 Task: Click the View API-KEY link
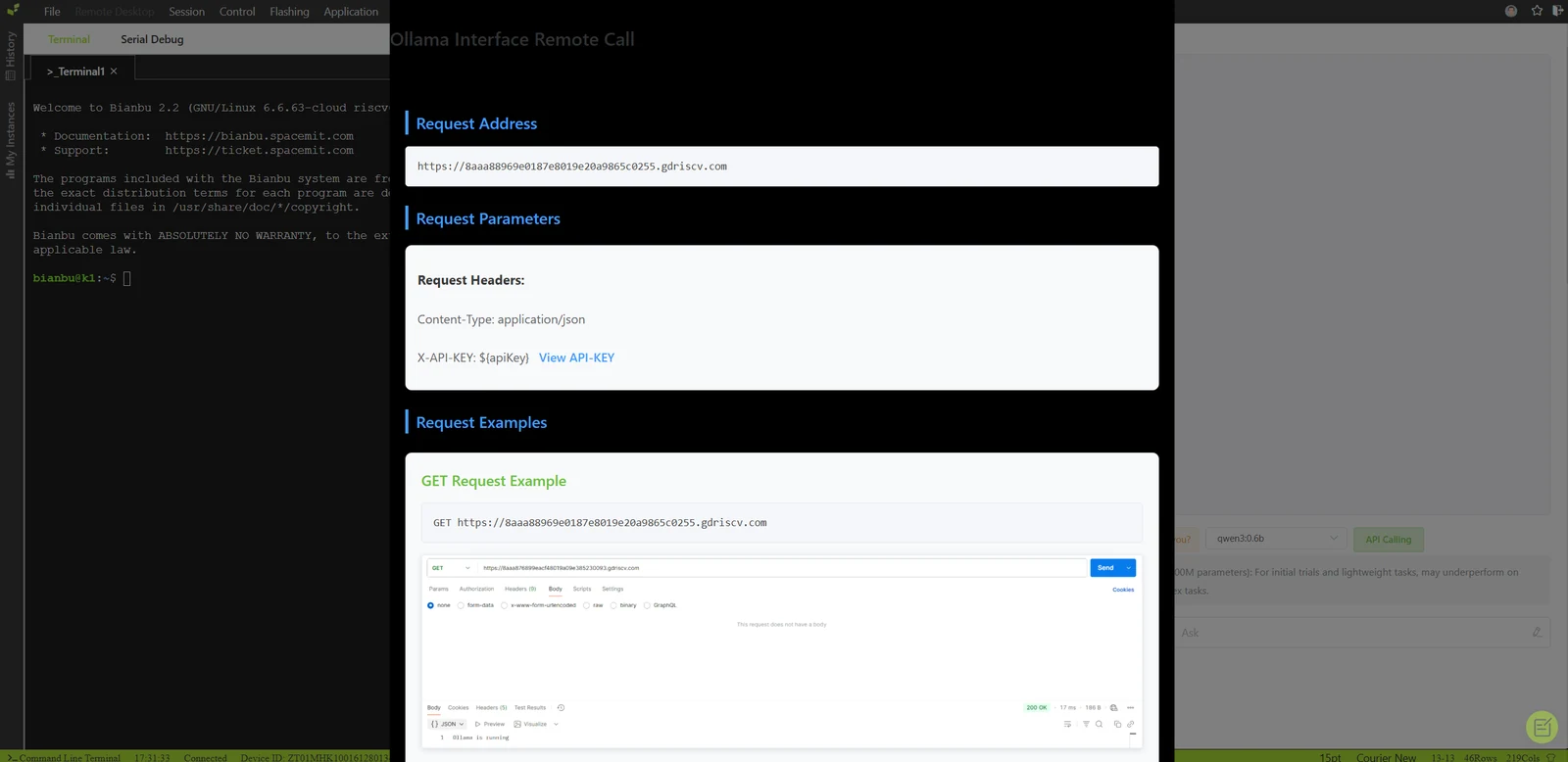click(576, 357)
